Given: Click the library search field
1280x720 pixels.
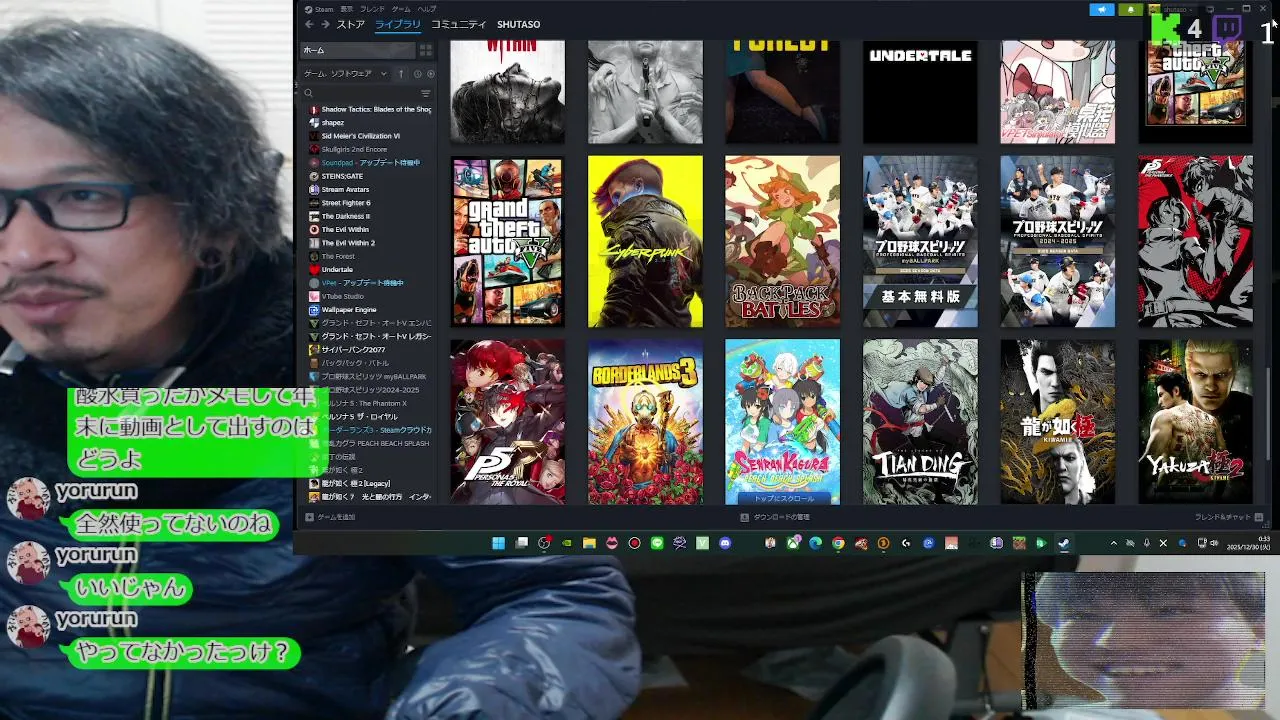Looking at the screenshot, I should coord(360,93).
